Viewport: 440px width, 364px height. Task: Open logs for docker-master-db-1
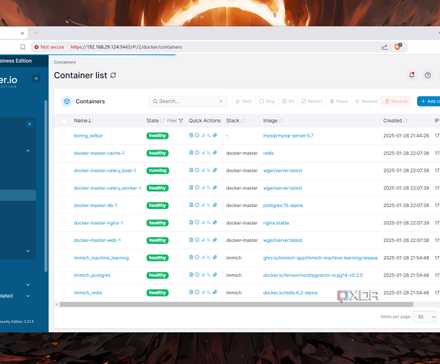[x=191, y=205]
